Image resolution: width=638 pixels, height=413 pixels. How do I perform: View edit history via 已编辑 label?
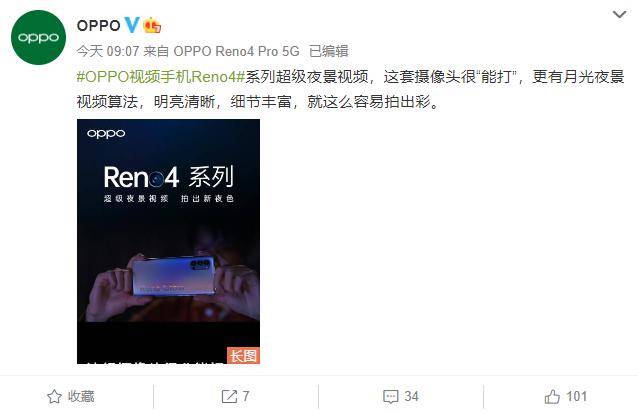329,51
